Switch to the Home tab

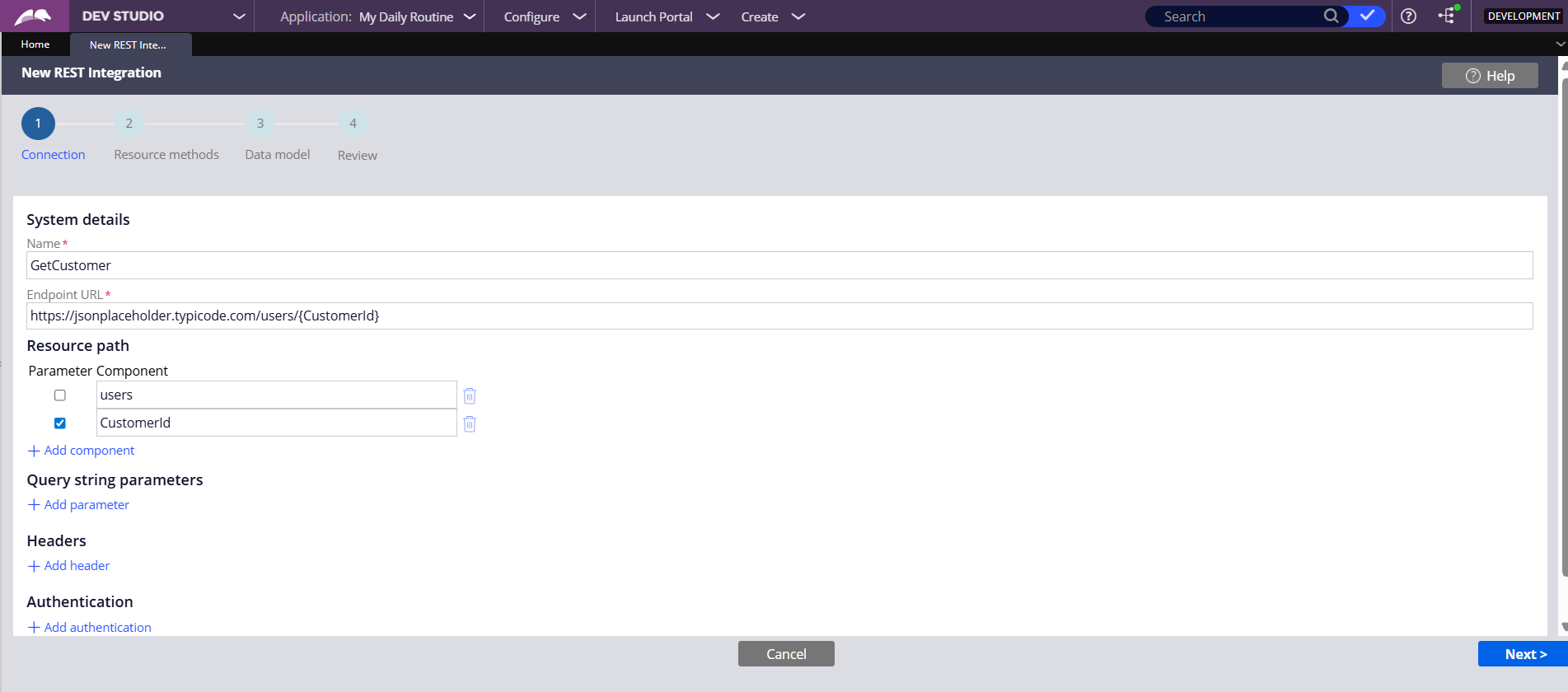coord(35,44)
